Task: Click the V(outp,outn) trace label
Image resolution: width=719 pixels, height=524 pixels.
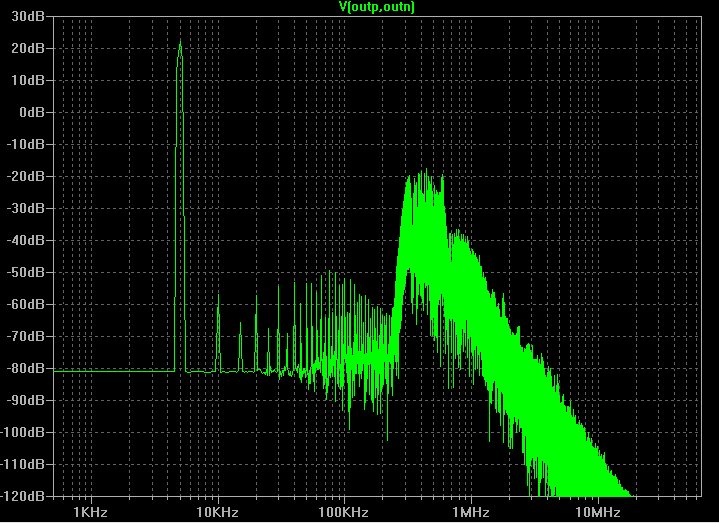Action: (x=376, y=7)
